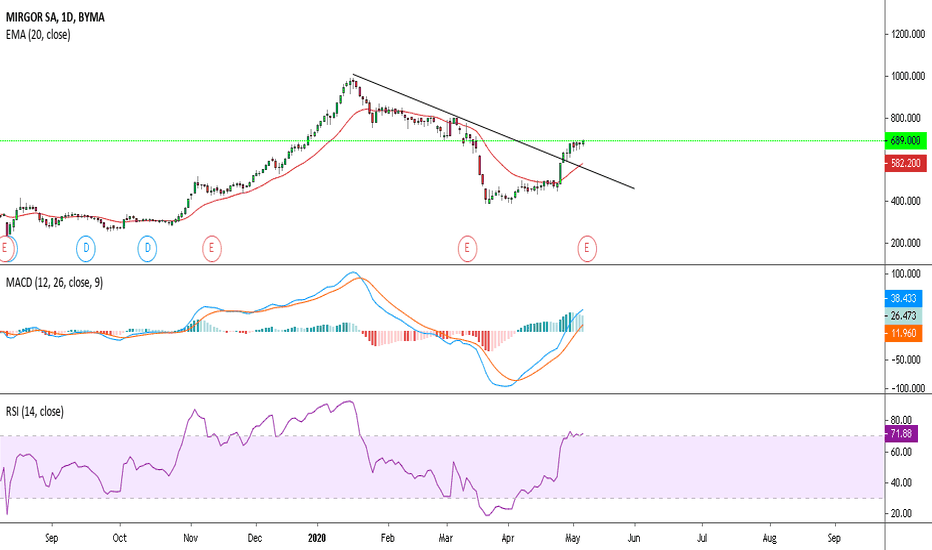Viewport: 932px width, 550px height.
Task: Click the 26.473 histogram value tag
Action: [x=903, y=316]
